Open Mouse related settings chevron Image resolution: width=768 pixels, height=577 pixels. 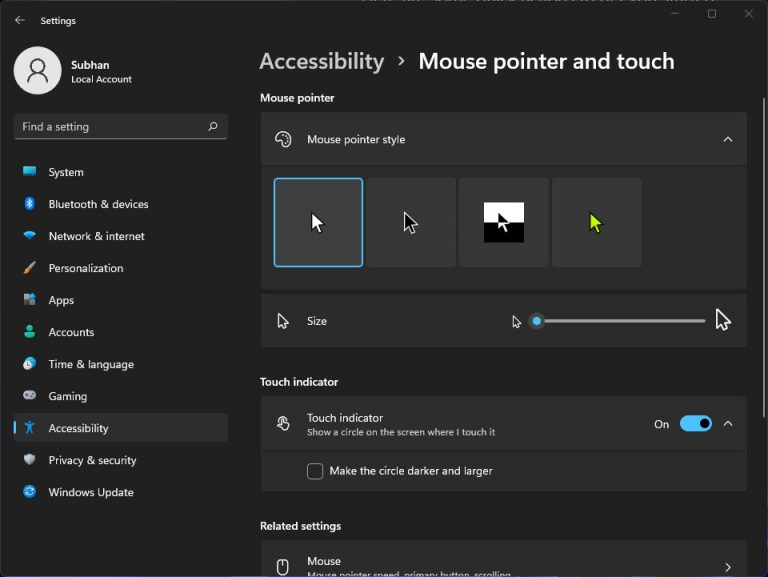tap(728, 567)
